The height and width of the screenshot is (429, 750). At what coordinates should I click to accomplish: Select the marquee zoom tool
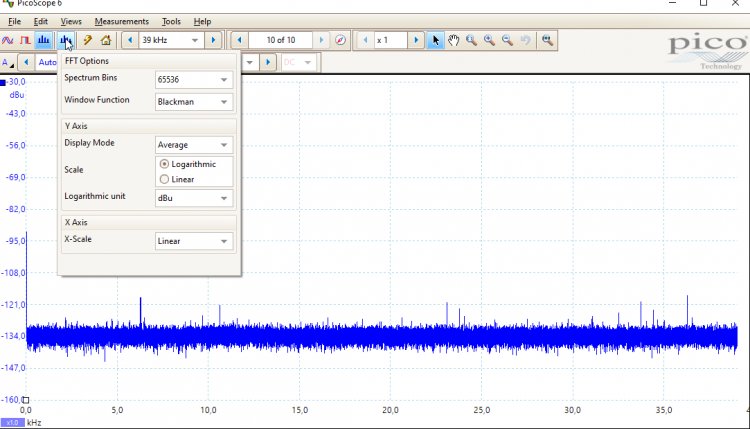[x=471, y=40]
